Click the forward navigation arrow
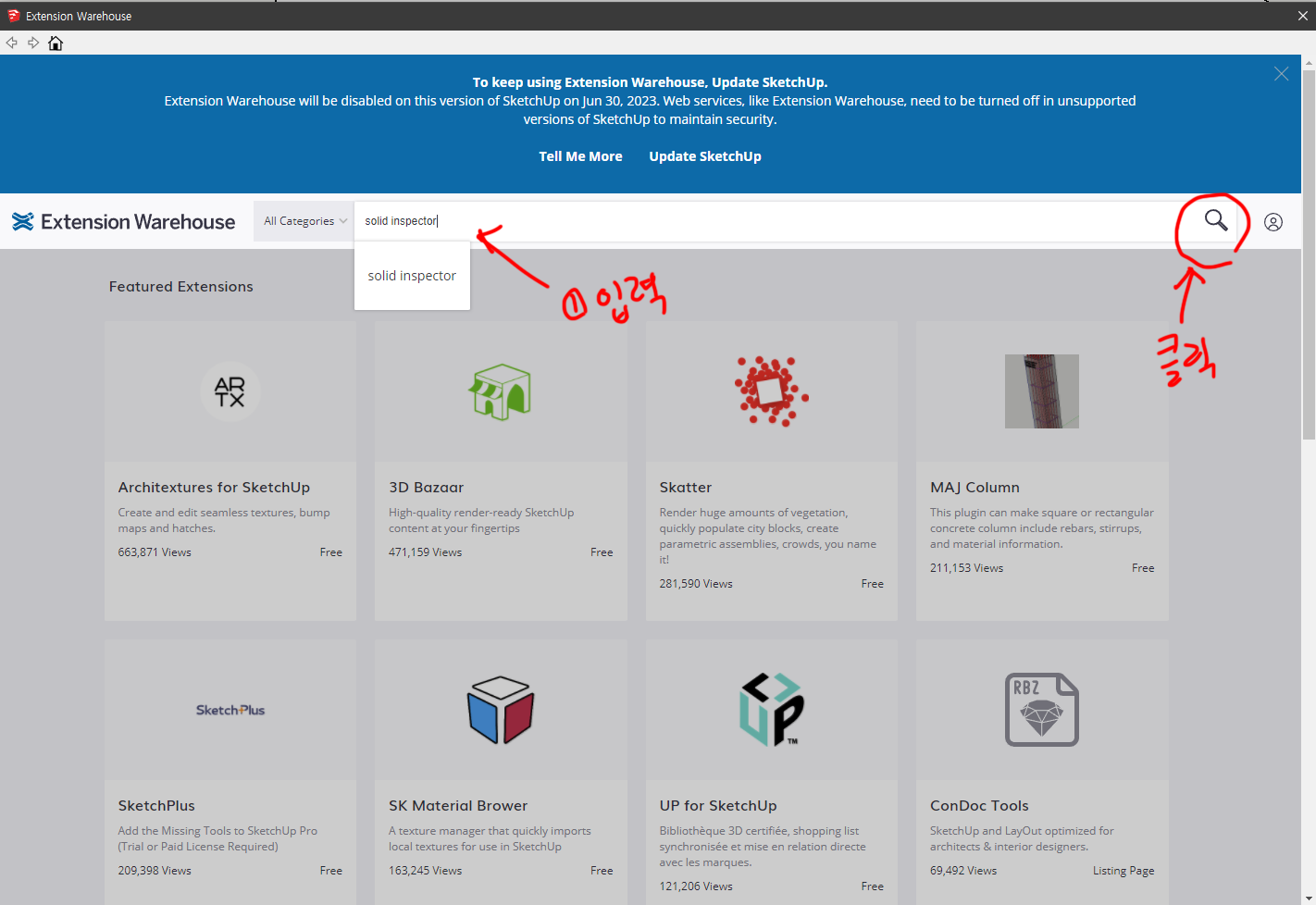This screenshot has height=905, width=1316. tap(33, 43)
